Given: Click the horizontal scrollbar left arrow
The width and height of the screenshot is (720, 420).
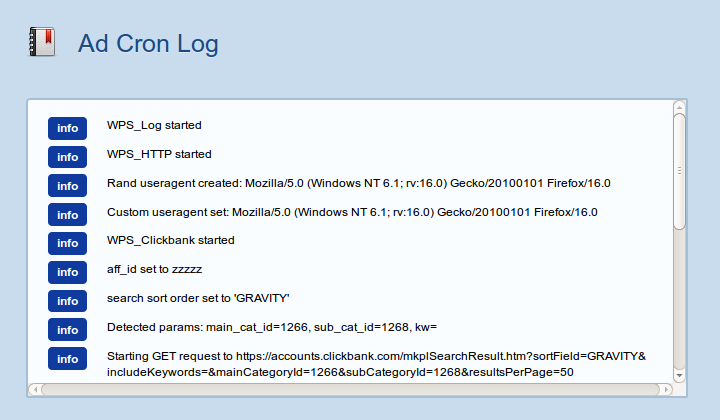Looking at the screenshot, I should (x=35, y=390).
